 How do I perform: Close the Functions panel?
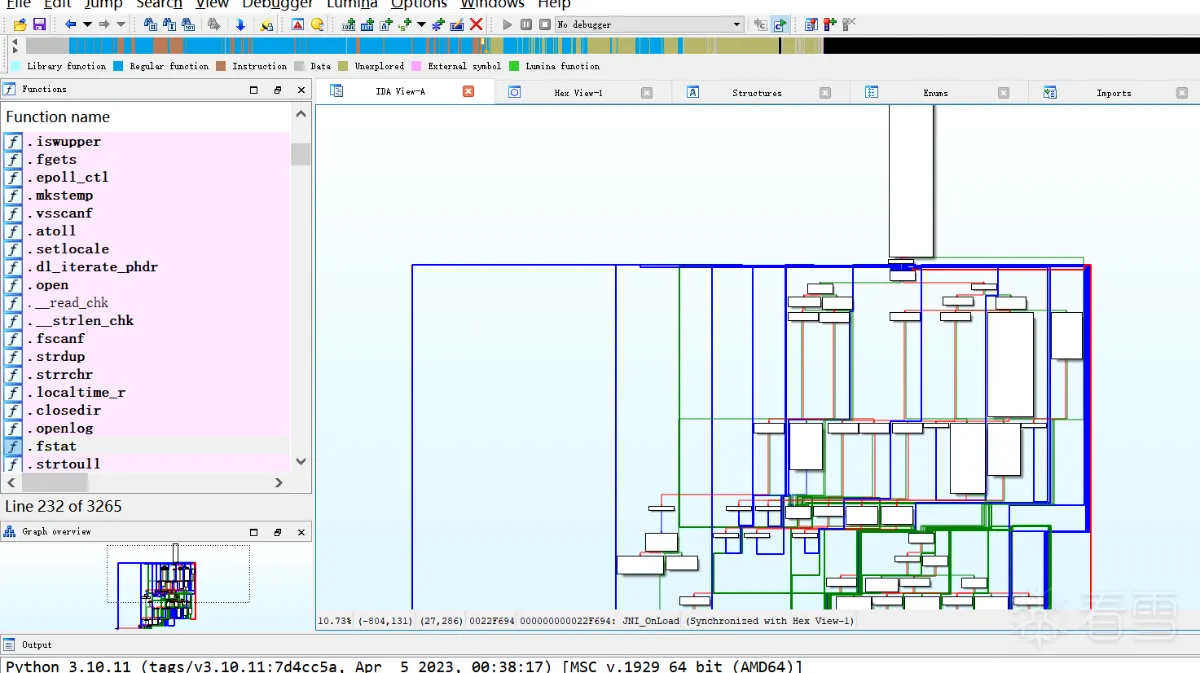click(x=302, y=89)
